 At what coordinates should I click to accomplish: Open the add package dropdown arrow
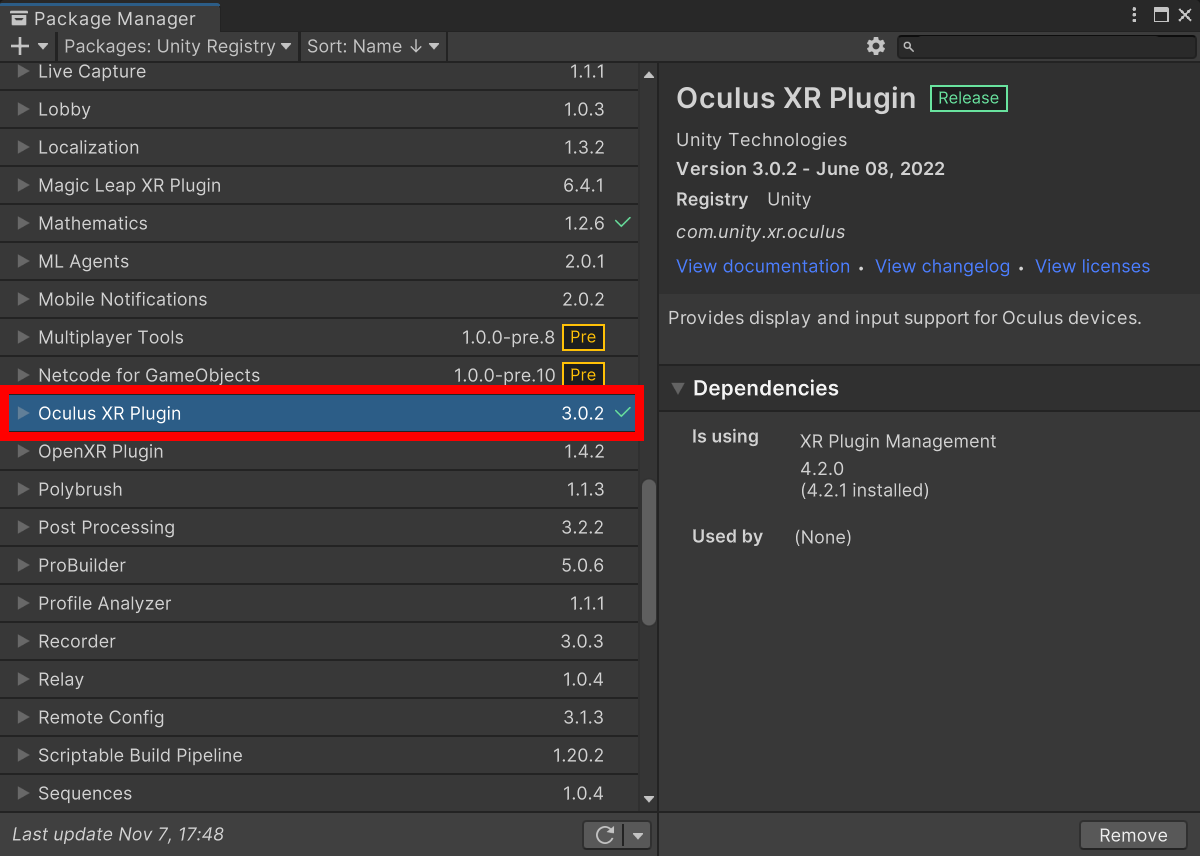(x=43, y=46)
